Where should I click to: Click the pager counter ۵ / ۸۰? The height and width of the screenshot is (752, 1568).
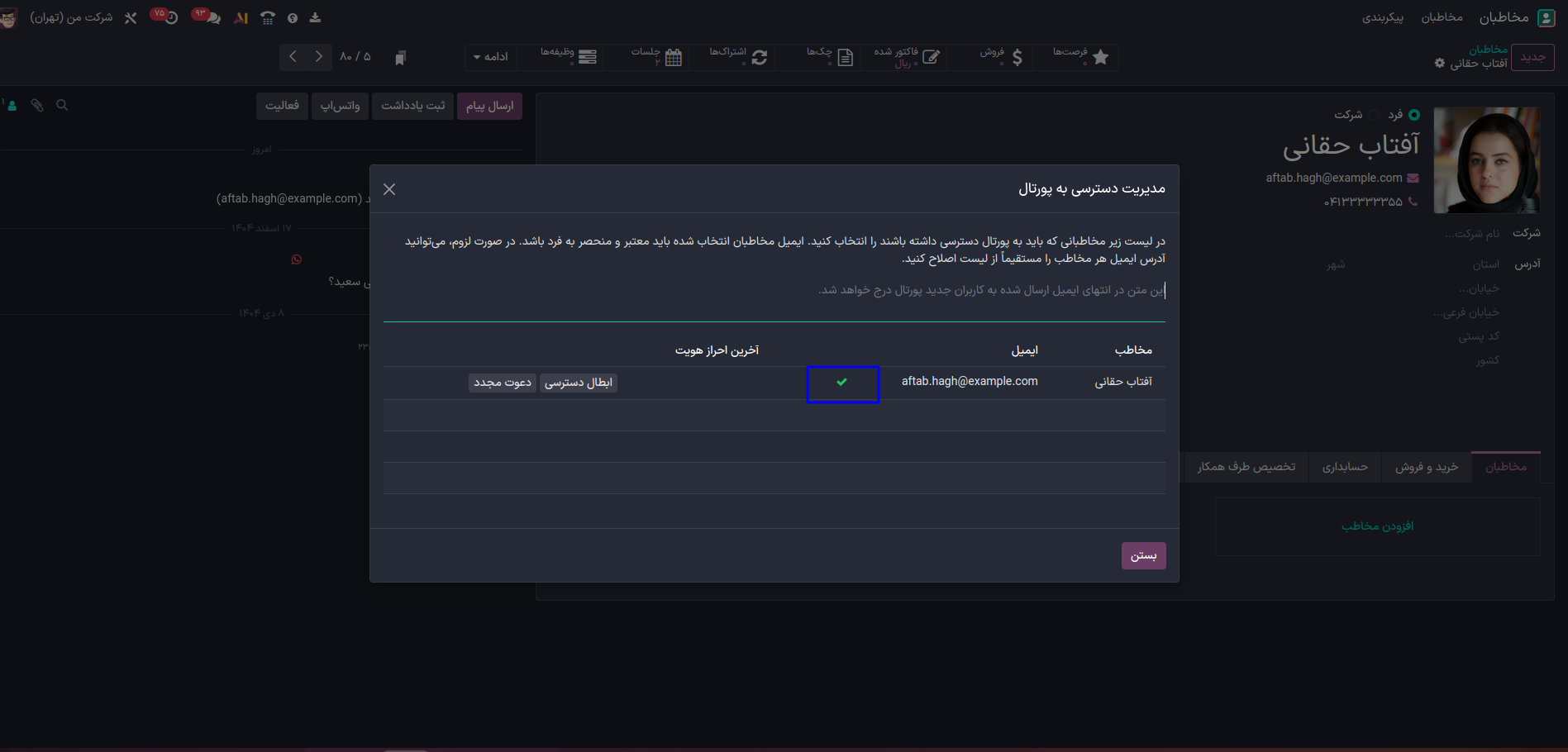click(x=355, y=56)
